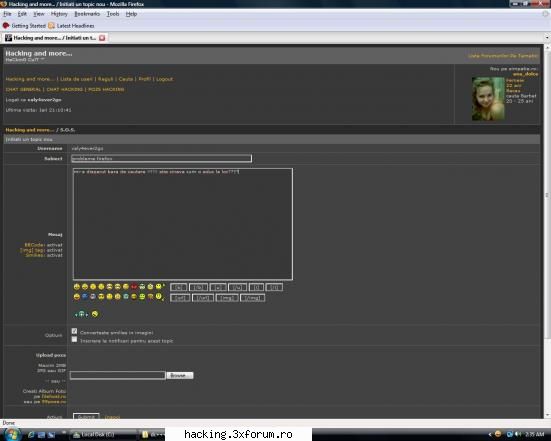The width and height of the screenshot is (551, 441).
Task: Click the Browse button for upload
Action: [x=180, y=375]
